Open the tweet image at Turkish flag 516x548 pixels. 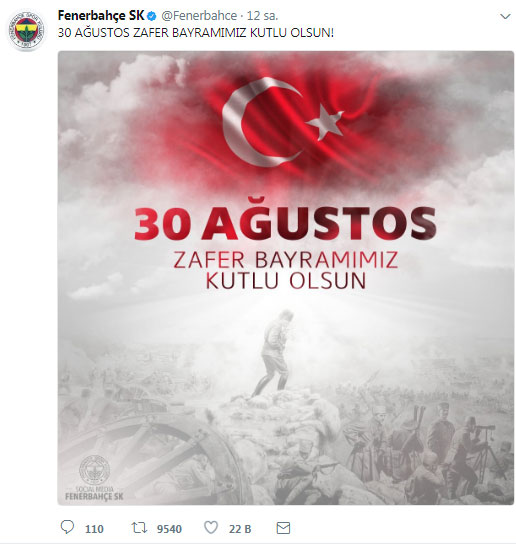283,122
